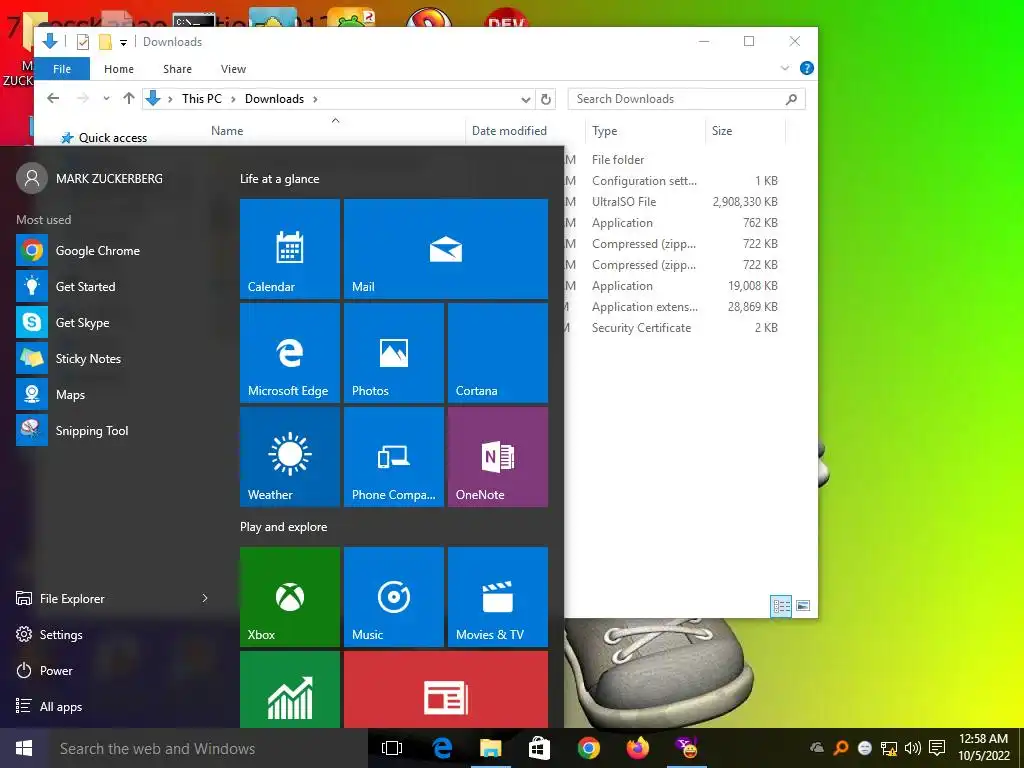This screenshot has width=1024, height=768.
Task: Show All apps list
Action: [49, 706]
